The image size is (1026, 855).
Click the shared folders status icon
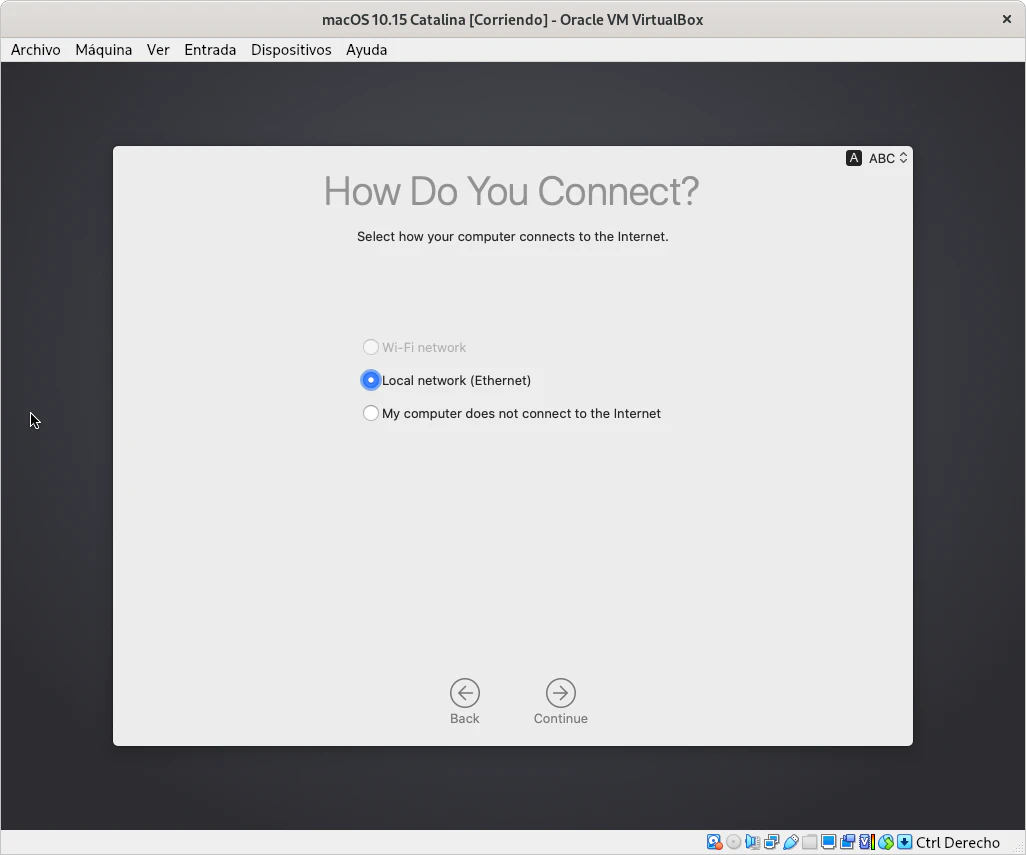(x=809, y=842)
